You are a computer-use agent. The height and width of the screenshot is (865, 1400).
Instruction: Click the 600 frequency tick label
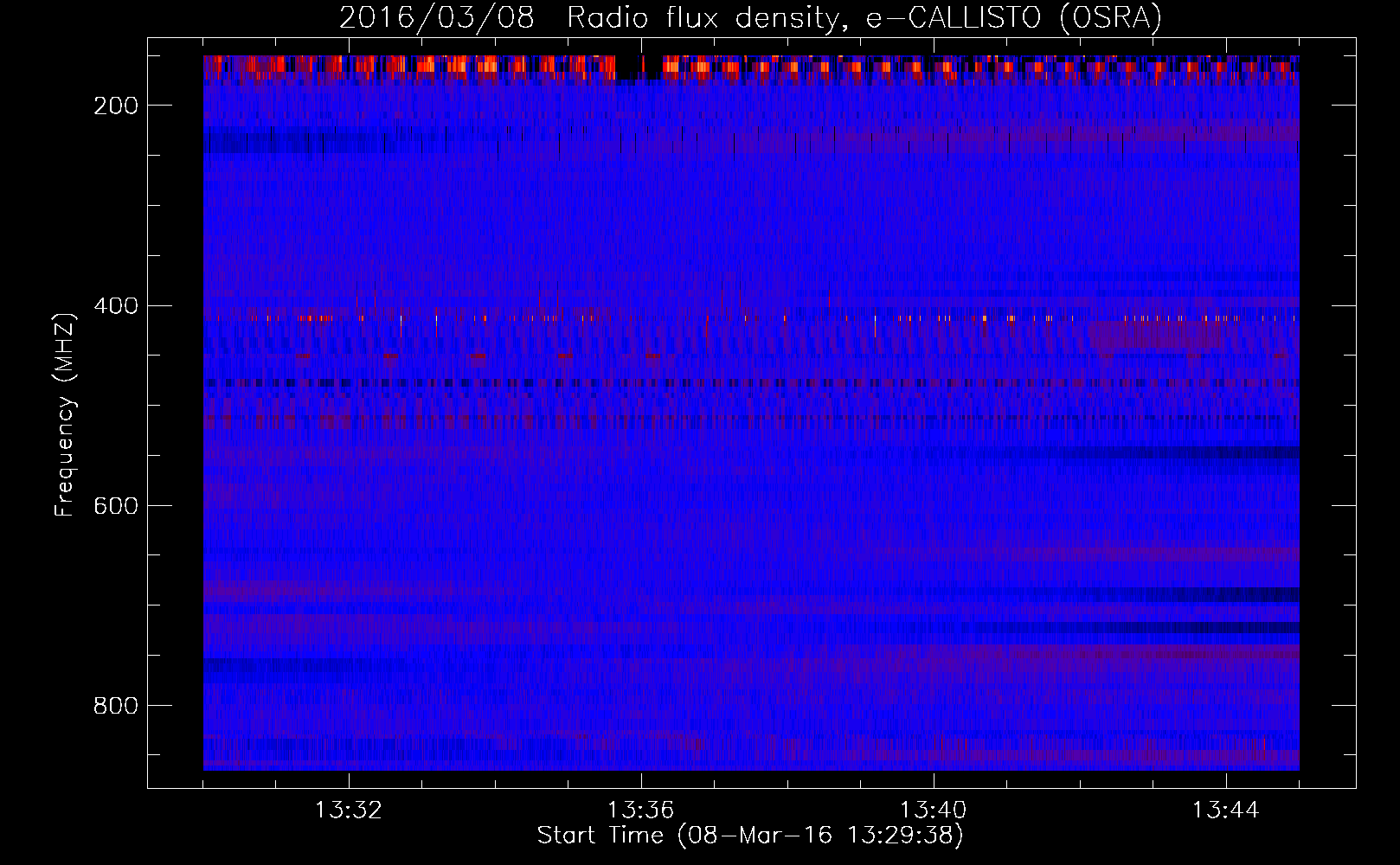(x=116, y=506)
